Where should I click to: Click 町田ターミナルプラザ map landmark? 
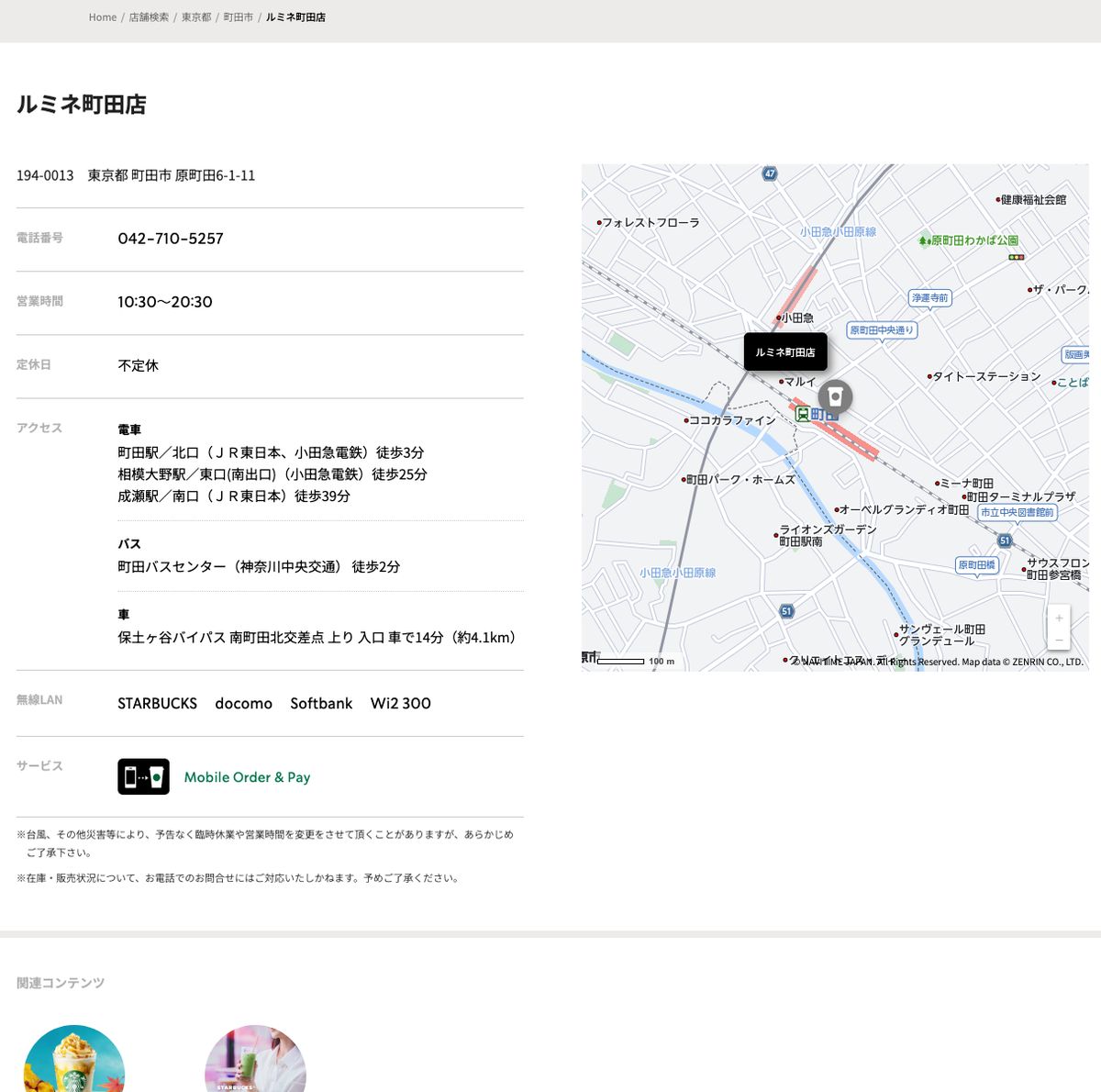point(1018,497)
